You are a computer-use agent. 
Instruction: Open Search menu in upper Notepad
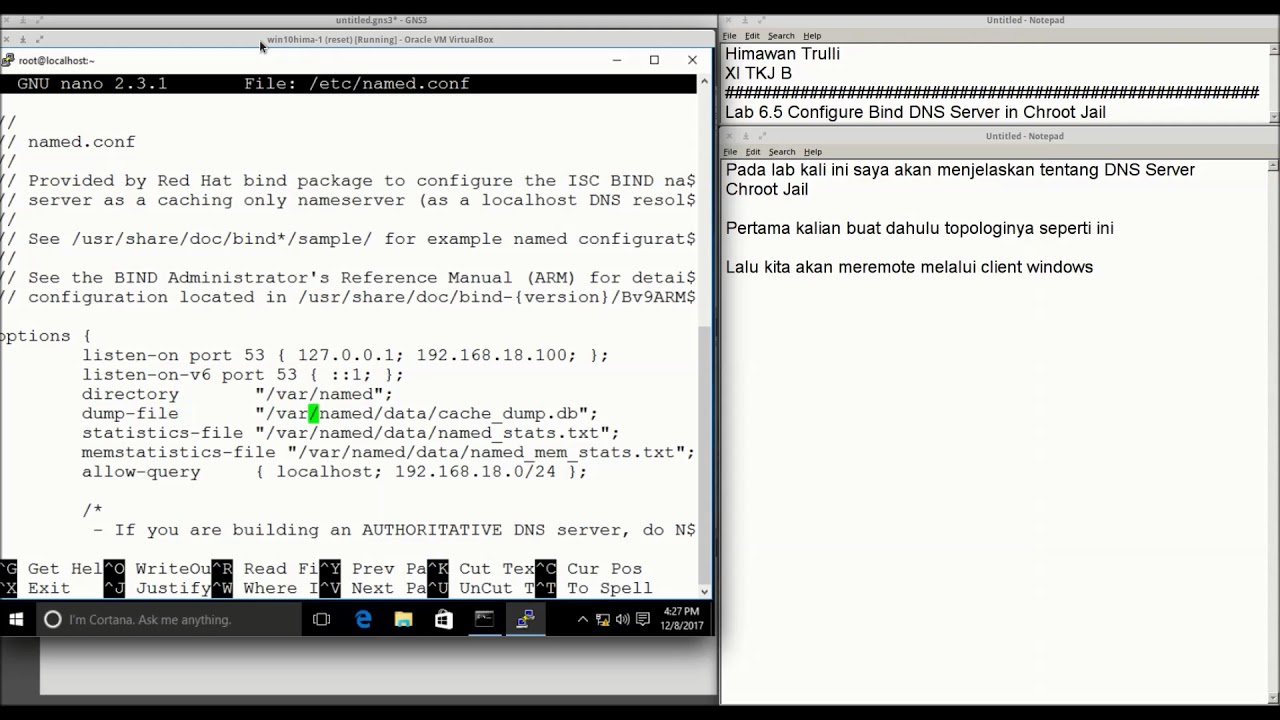point(781,36)
